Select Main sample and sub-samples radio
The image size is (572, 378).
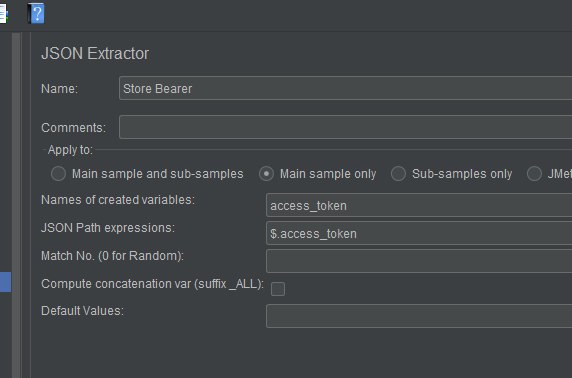coord(58,174)
